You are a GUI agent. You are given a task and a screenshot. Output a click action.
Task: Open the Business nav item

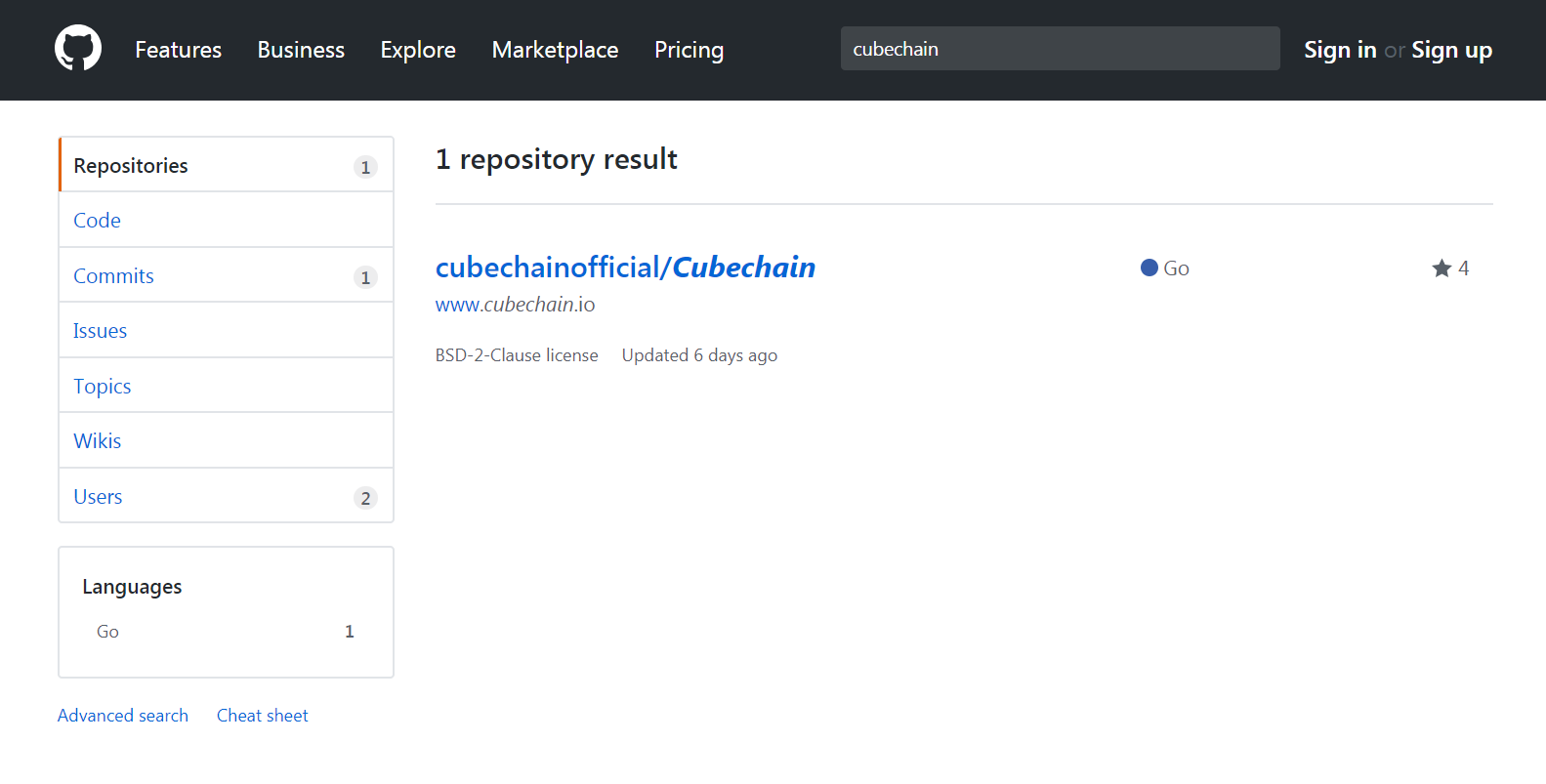(x=301, y=50)
